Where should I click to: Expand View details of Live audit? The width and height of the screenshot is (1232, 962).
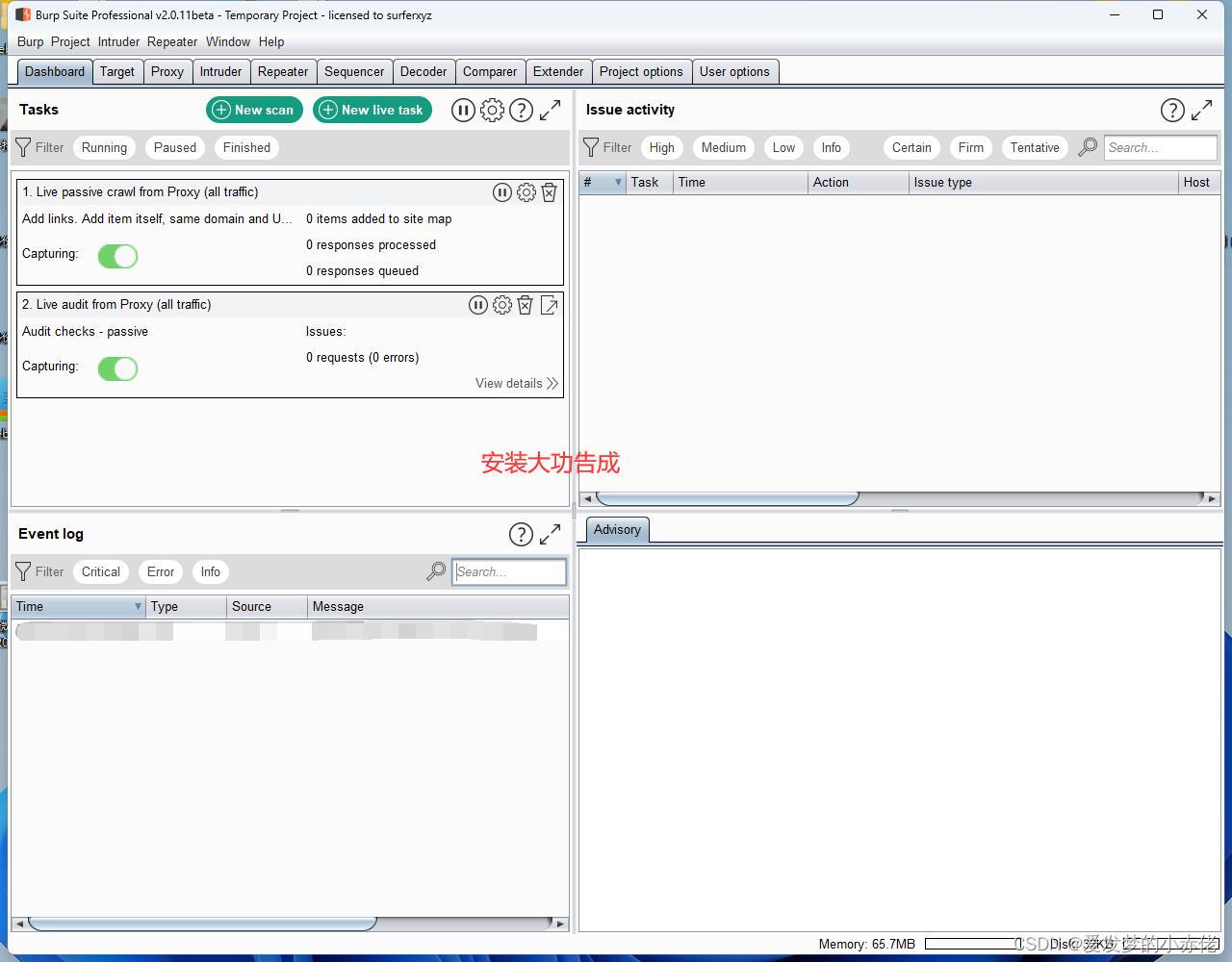[517, 383]
